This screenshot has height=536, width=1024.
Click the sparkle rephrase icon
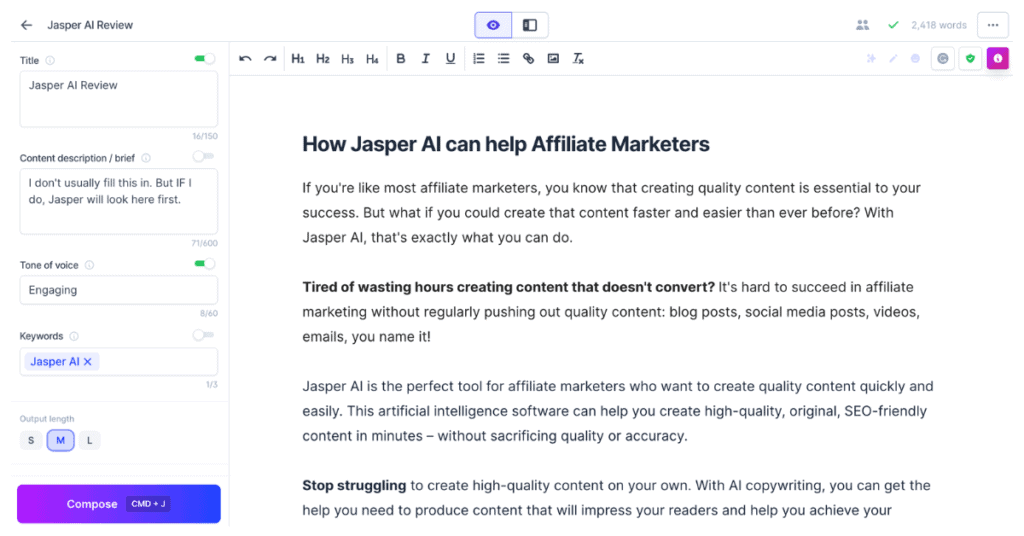[x=871, y=59]
